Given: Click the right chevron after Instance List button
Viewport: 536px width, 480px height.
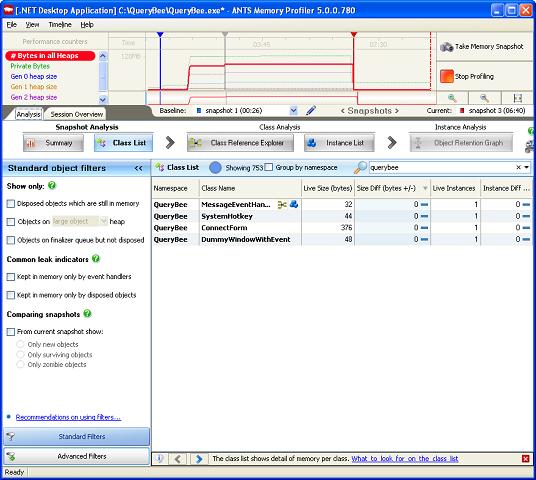Looking at the screenshot, I should [392, 143].
